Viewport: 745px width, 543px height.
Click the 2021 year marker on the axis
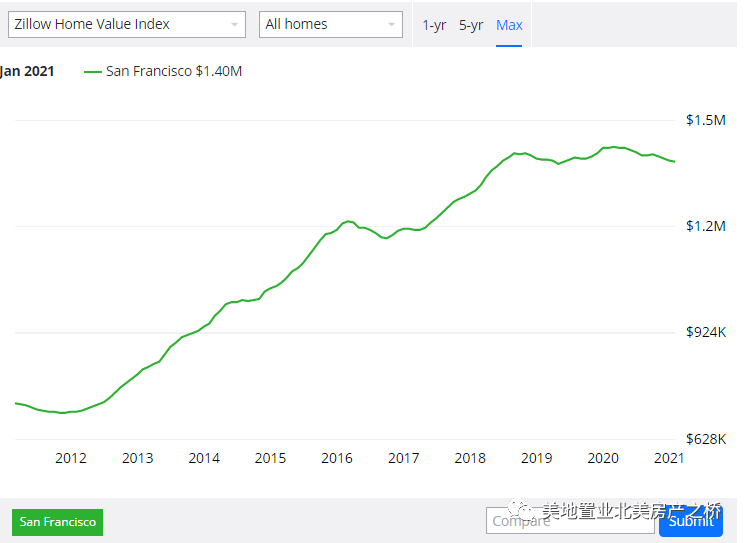tap(668, 458)
